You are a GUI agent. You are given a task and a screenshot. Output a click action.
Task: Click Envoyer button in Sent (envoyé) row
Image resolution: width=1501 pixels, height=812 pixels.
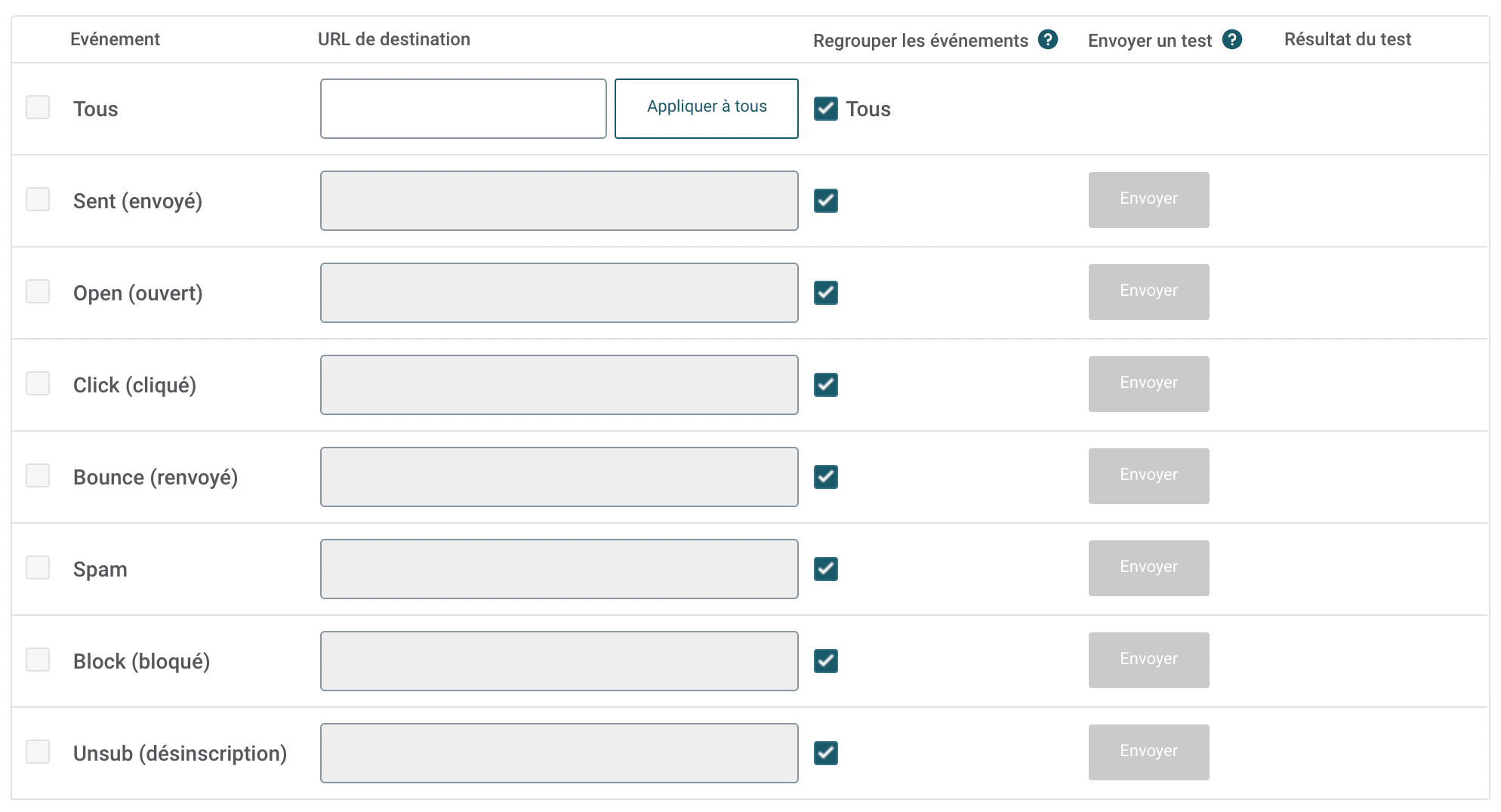tap(1149, 200)
